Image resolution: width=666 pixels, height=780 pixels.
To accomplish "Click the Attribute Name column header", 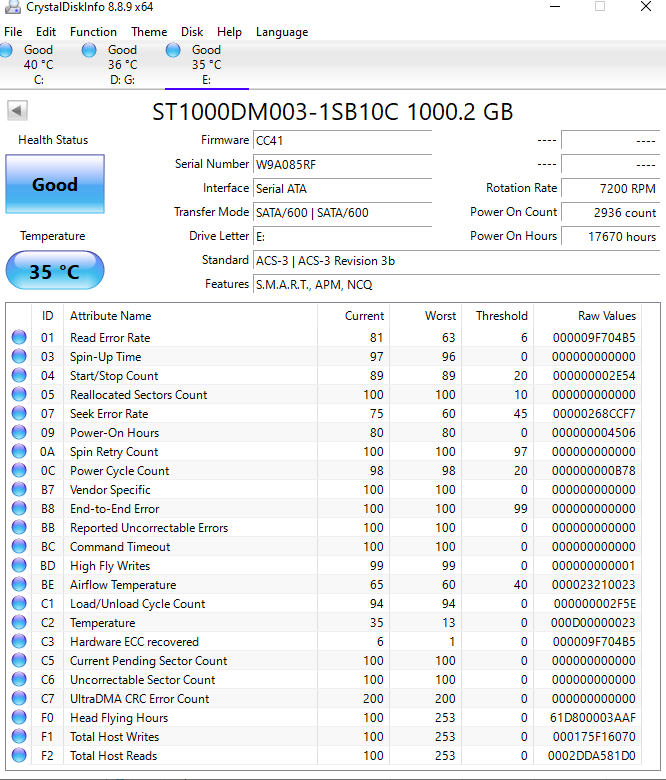I will (190, 316).
